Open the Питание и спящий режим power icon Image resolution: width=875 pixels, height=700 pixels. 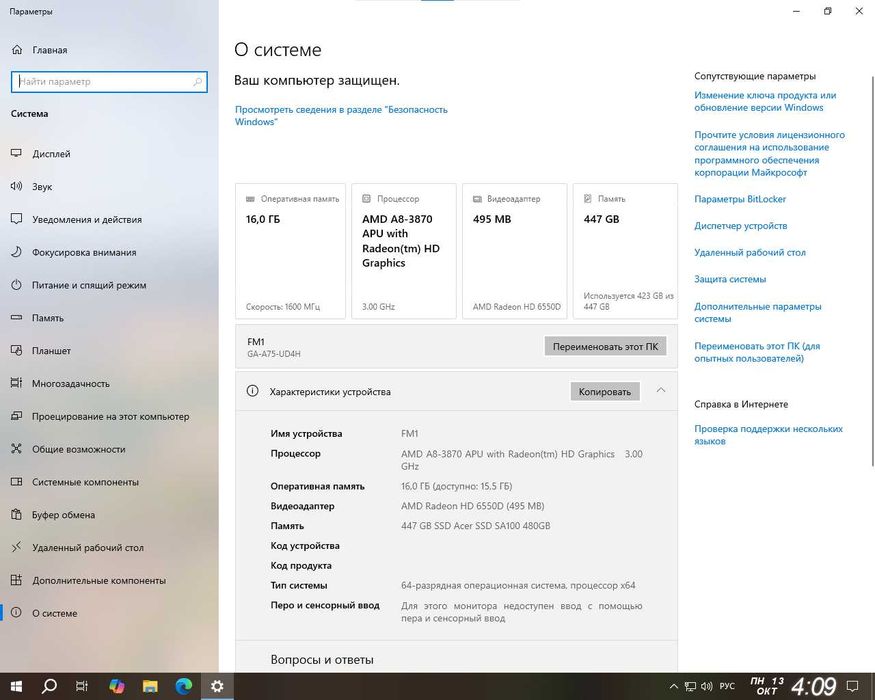tap(17, 285)
